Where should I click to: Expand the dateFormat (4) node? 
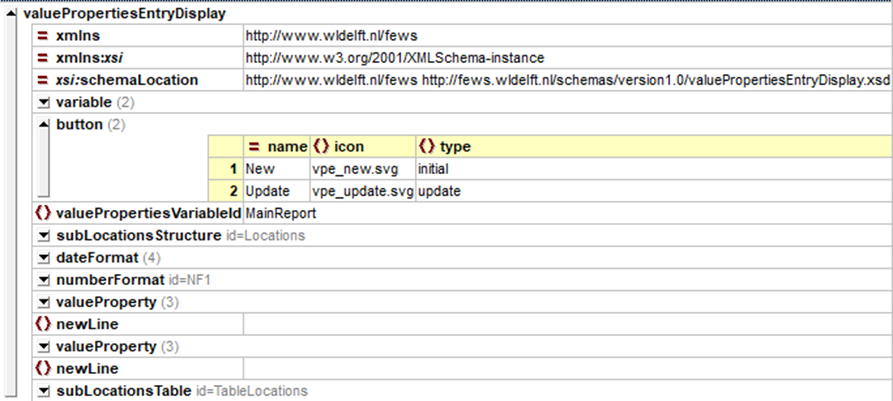pyautogui.click(x=43, y=258)
